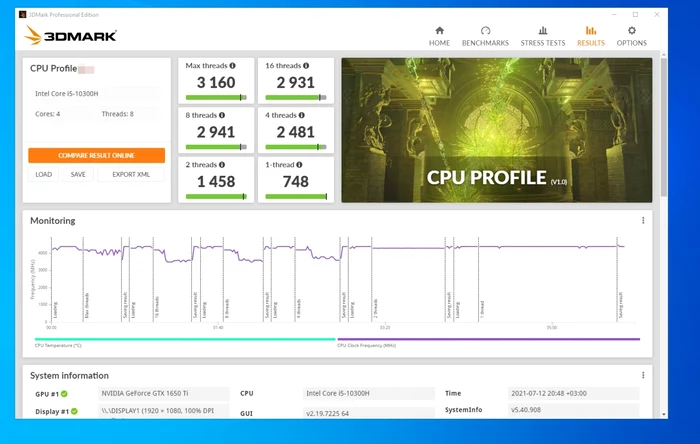This screenshot has width=700, height=444.
Task: Select the 16 threads score 2 931
Action: pos(296,83)
